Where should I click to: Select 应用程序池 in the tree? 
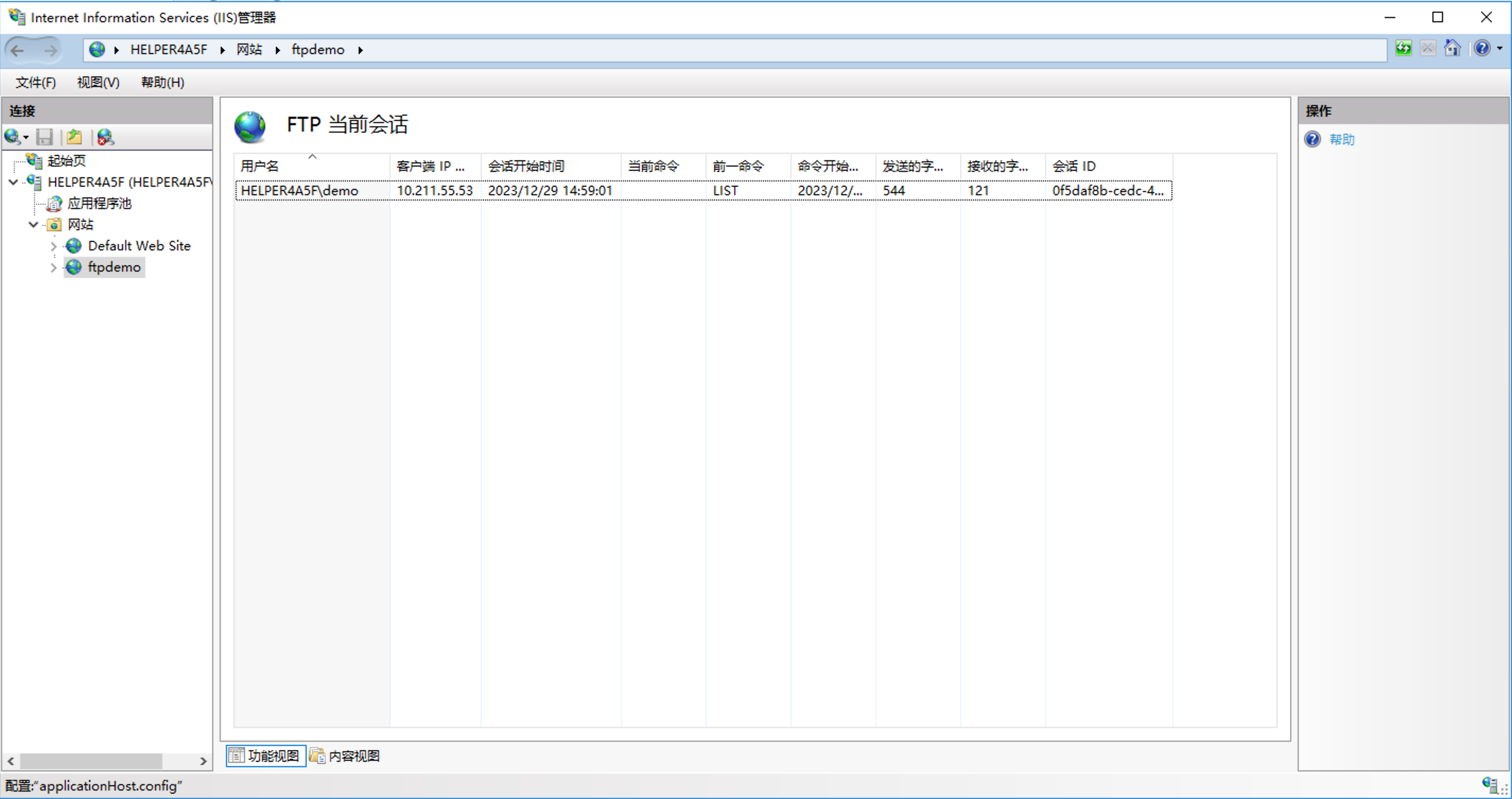tap(99, 204)
